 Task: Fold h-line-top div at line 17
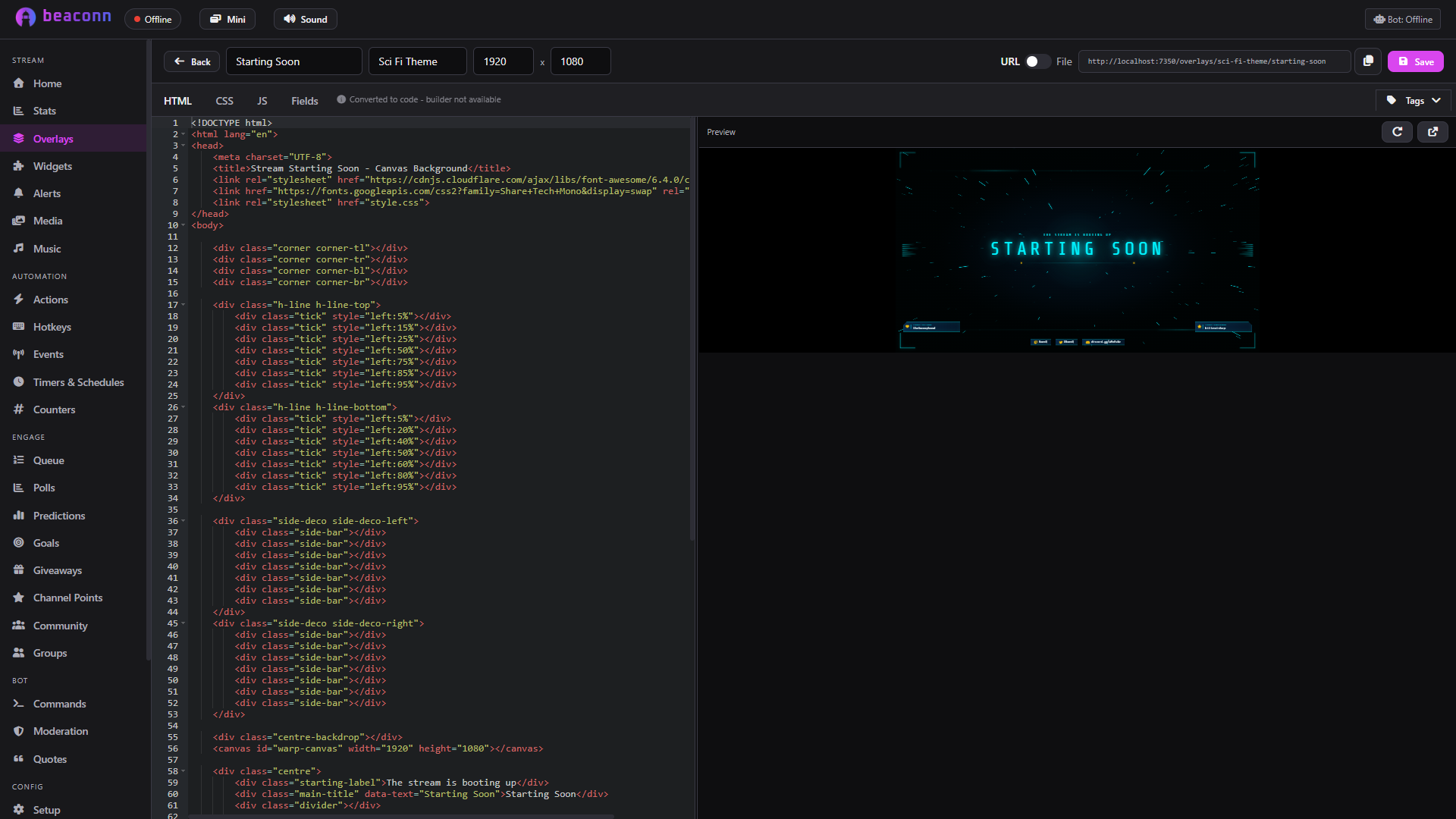183,305
